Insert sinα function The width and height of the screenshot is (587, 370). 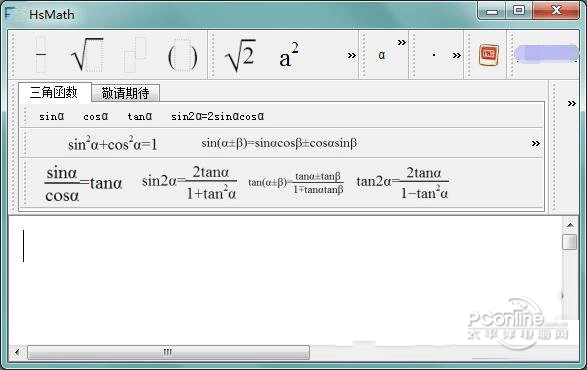pyautogui.click(x=51, y=116)
